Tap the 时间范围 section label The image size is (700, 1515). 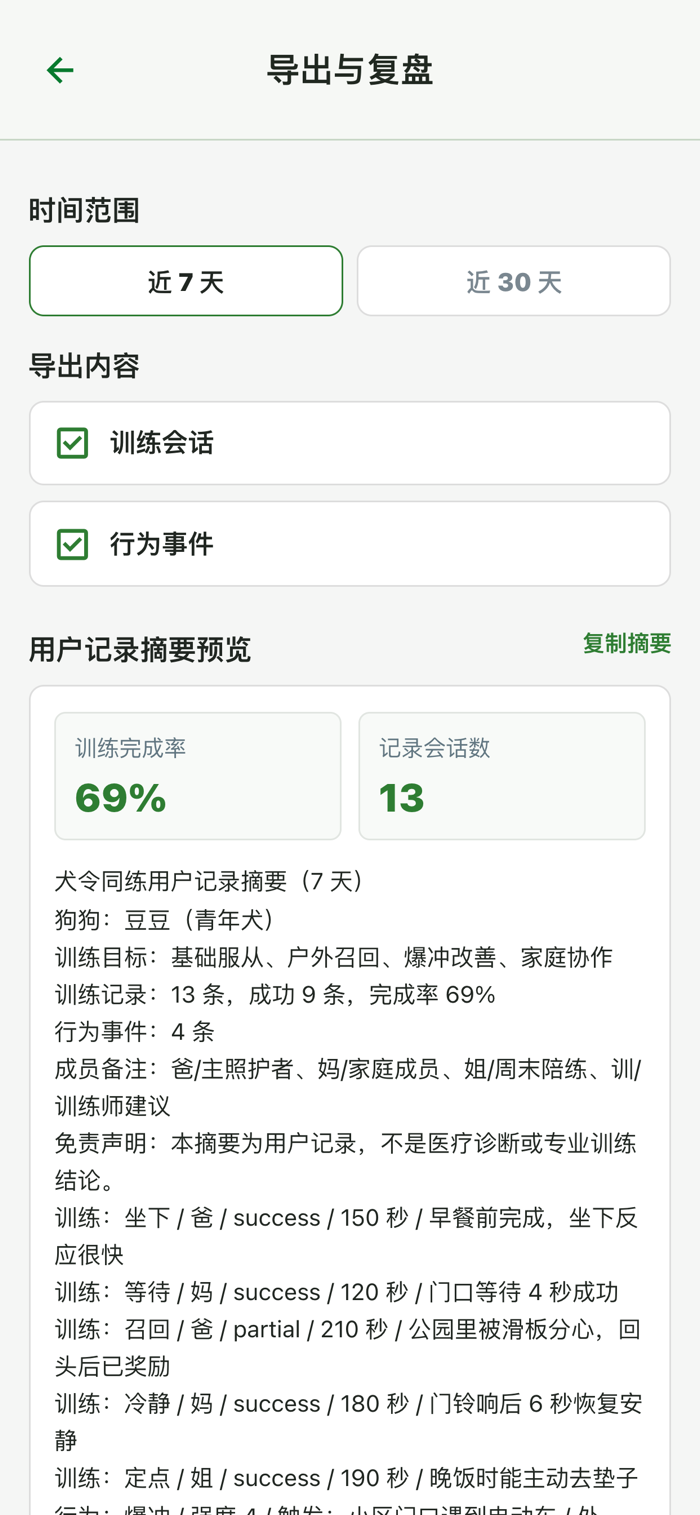tap(84, 211)
